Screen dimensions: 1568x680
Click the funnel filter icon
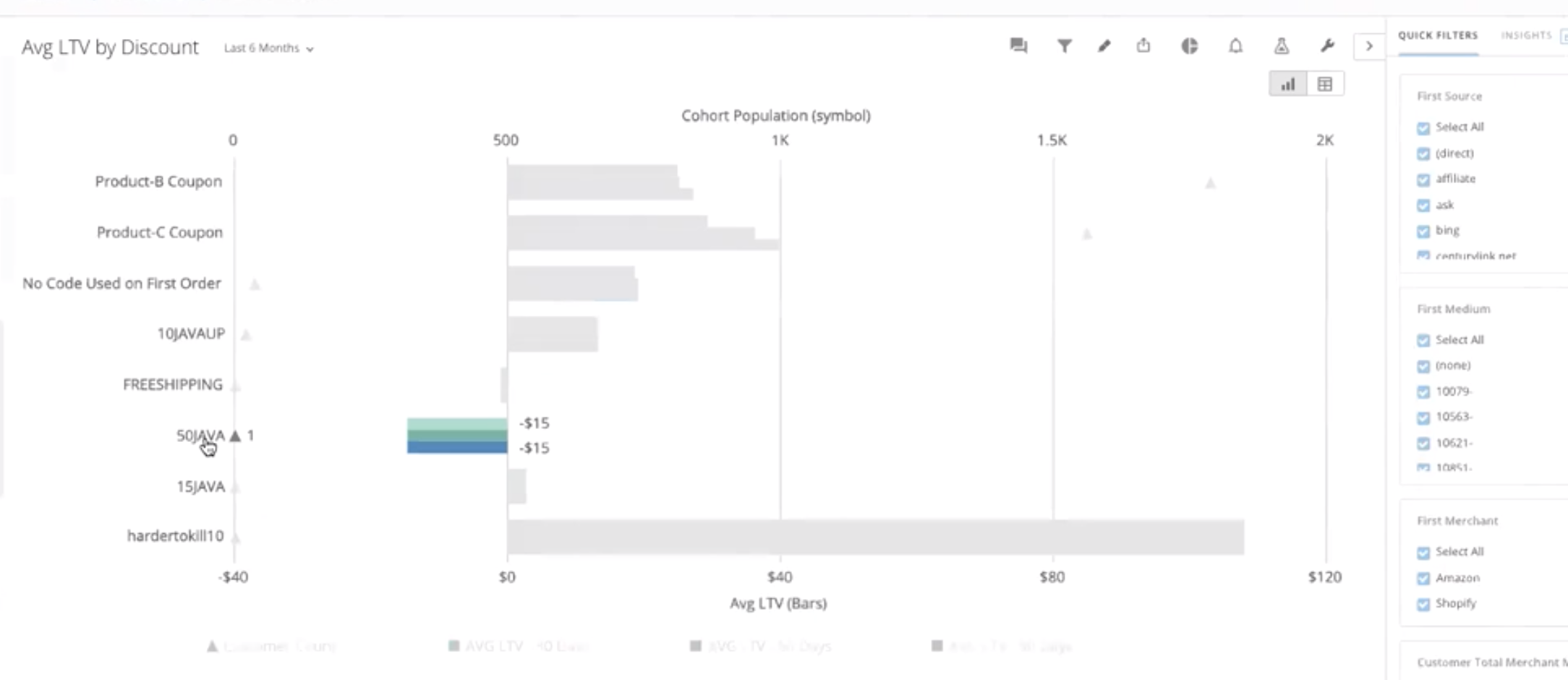point(1064,46)
